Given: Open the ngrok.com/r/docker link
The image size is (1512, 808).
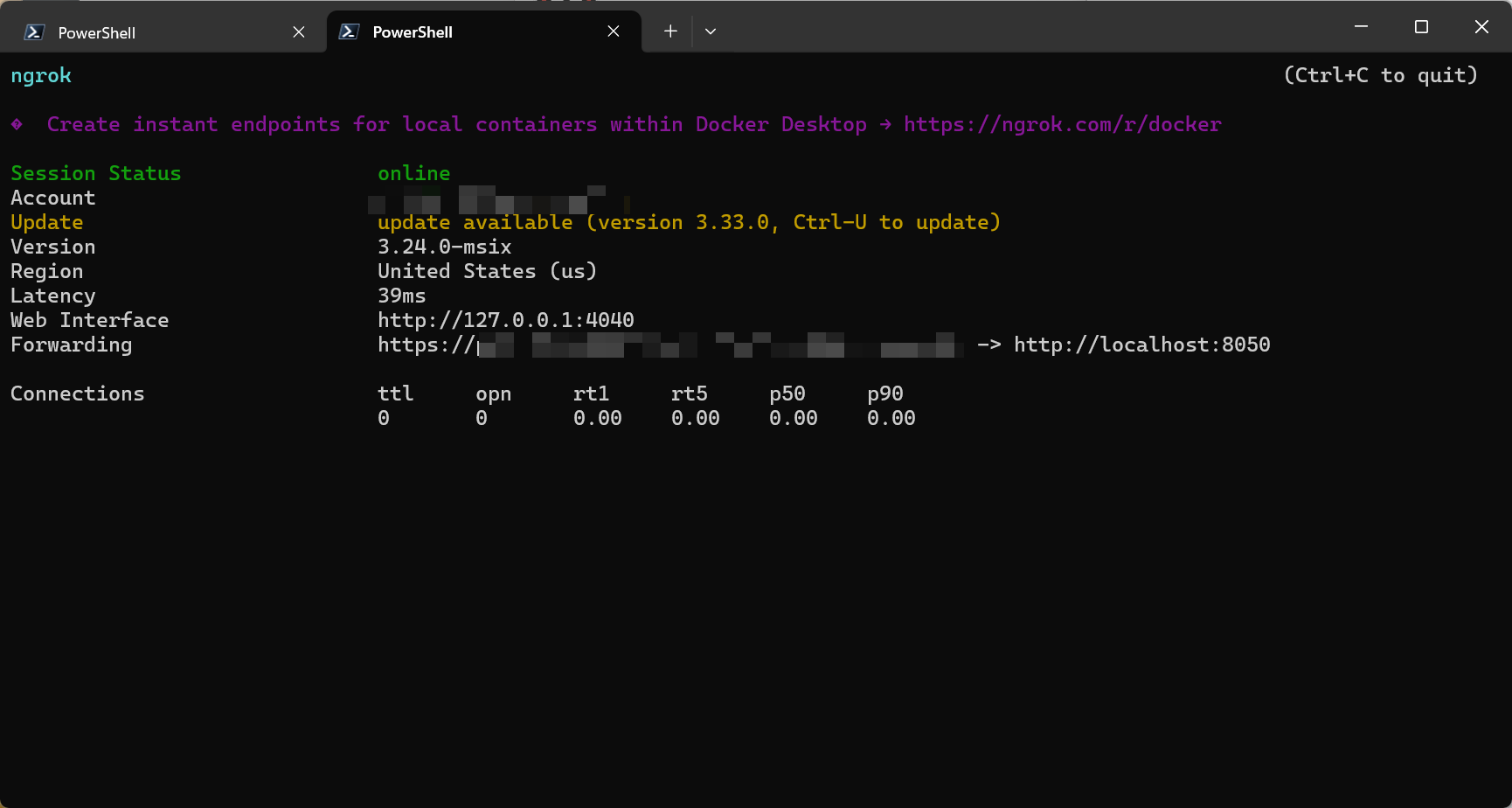Looking at the screenshot, I should tap(1062, 124).
